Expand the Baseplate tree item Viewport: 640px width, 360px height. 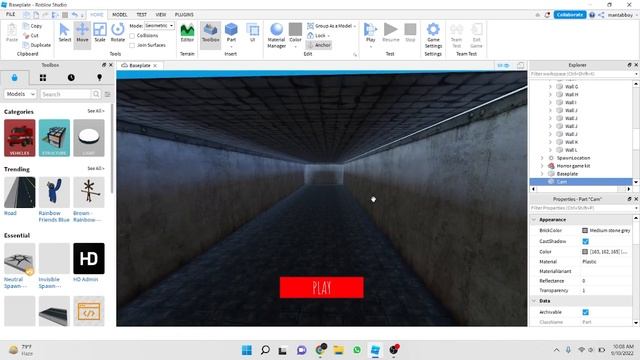coord(542,174)
